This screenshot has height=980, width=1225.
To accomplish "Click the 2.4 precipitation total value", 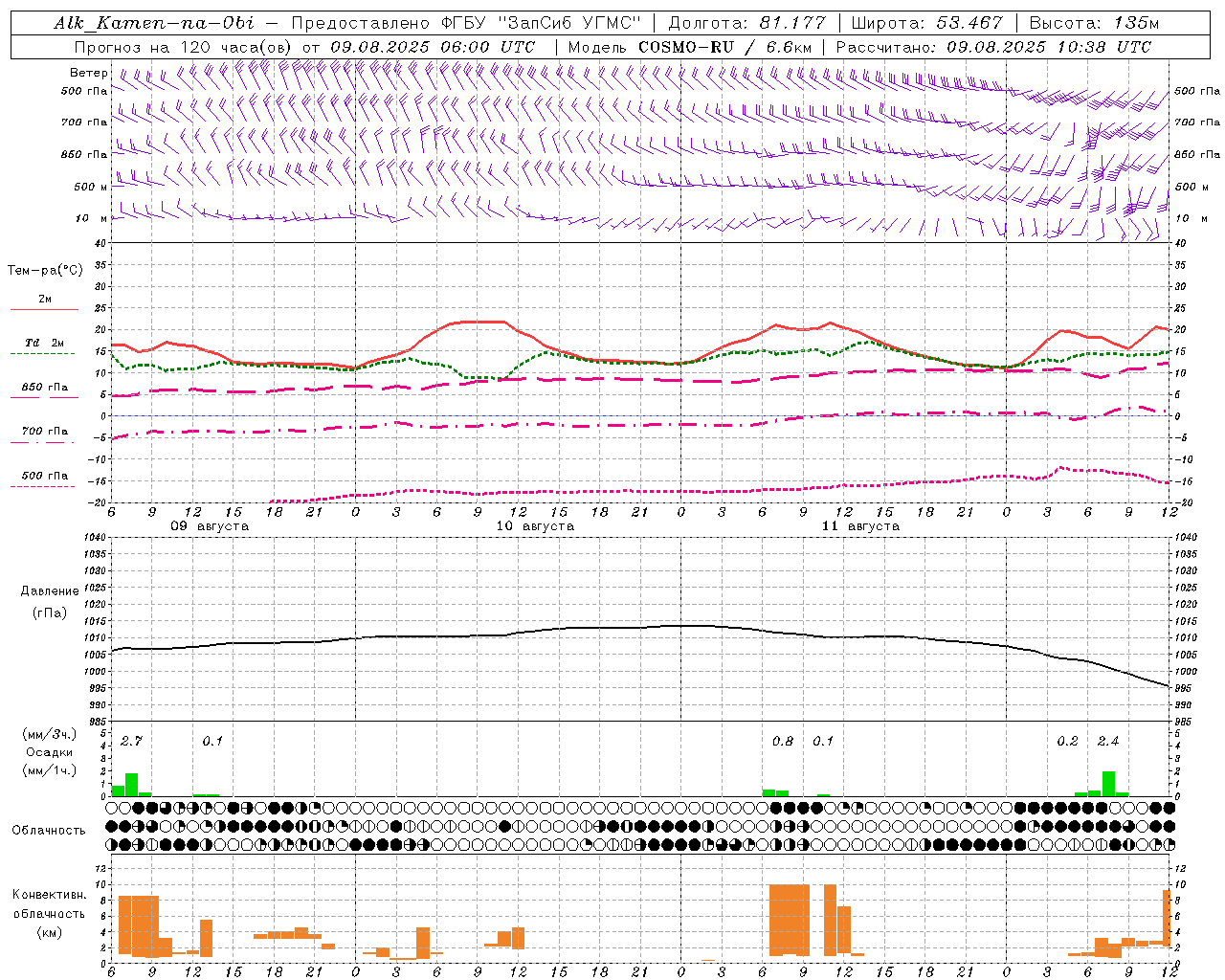I will point(1108,742).
